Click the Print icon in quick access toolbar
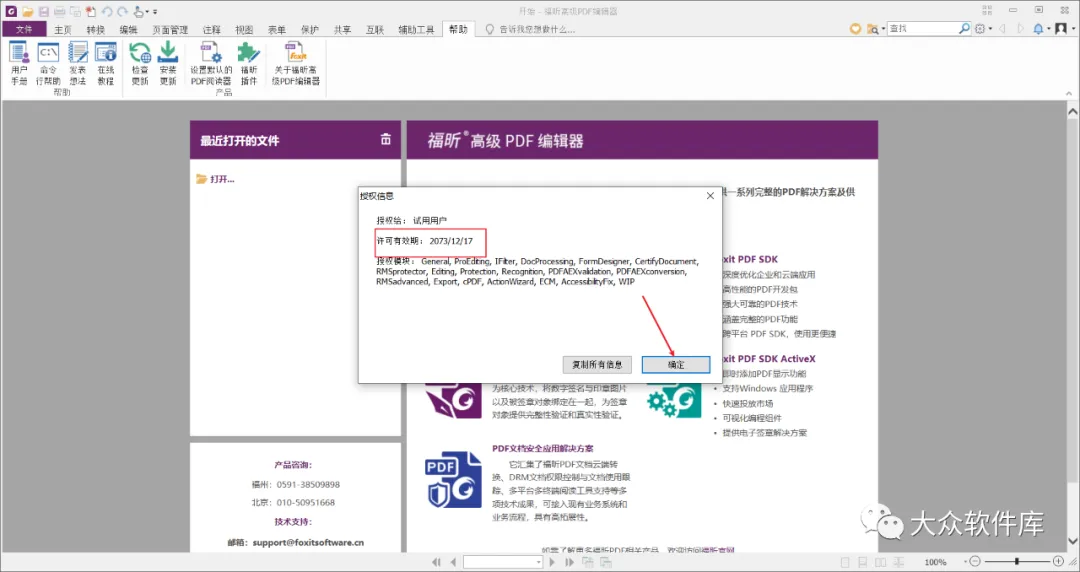The image size is (1080, 572). (x=59, y=11)
